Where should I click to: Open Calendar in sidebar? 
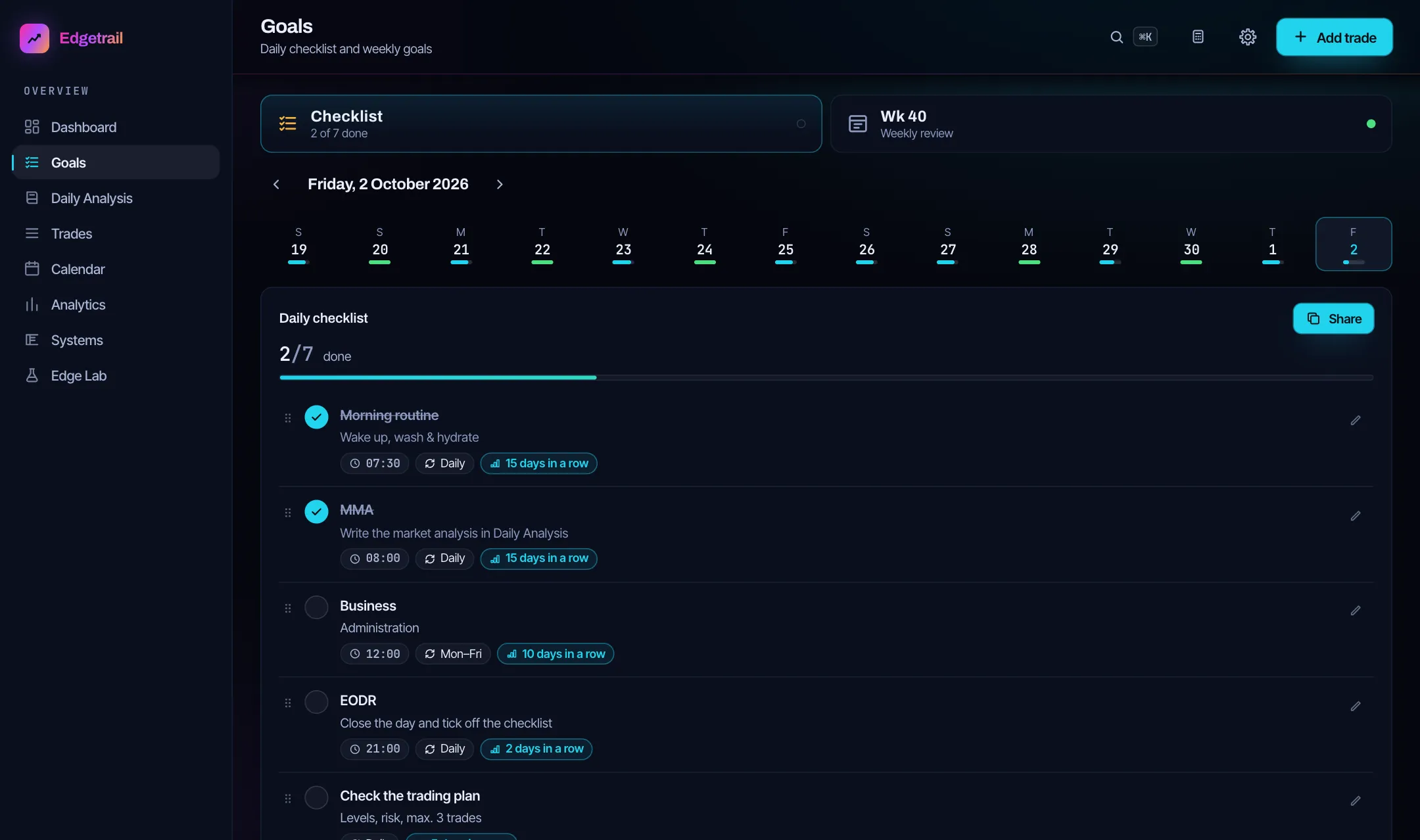click(116, 269)
